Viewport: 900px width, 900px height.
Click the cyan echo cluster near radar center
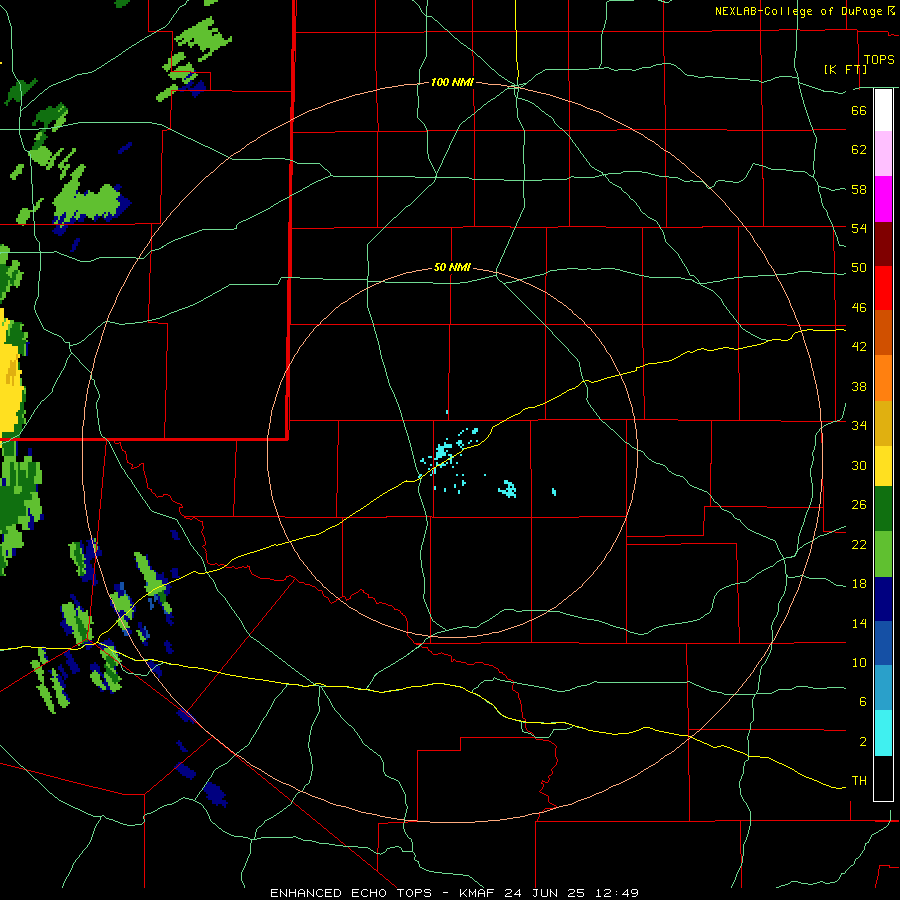pos(444,452)
